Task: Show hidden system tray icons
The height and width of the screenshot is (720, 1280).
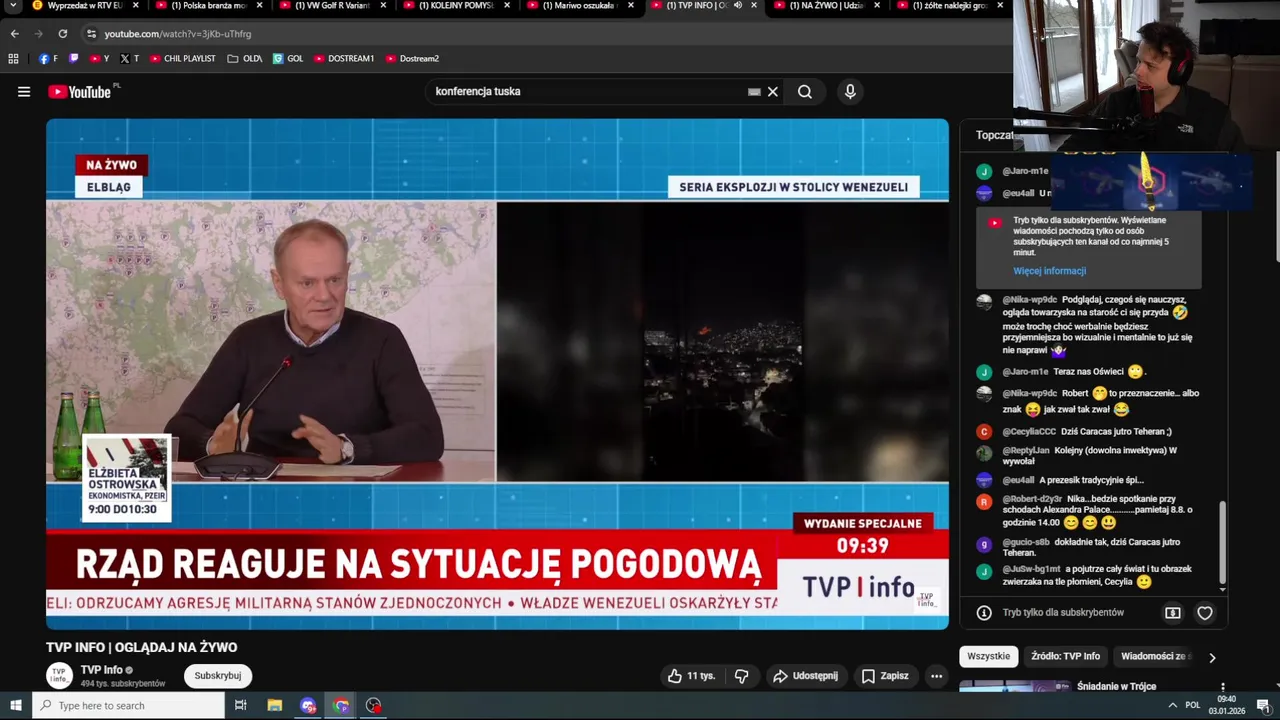Action: tap(1172, 706)
